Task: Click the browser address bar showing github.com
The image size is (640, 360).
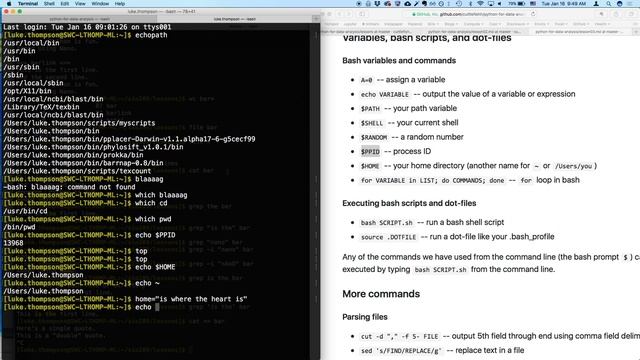Action: pos(469,14)
